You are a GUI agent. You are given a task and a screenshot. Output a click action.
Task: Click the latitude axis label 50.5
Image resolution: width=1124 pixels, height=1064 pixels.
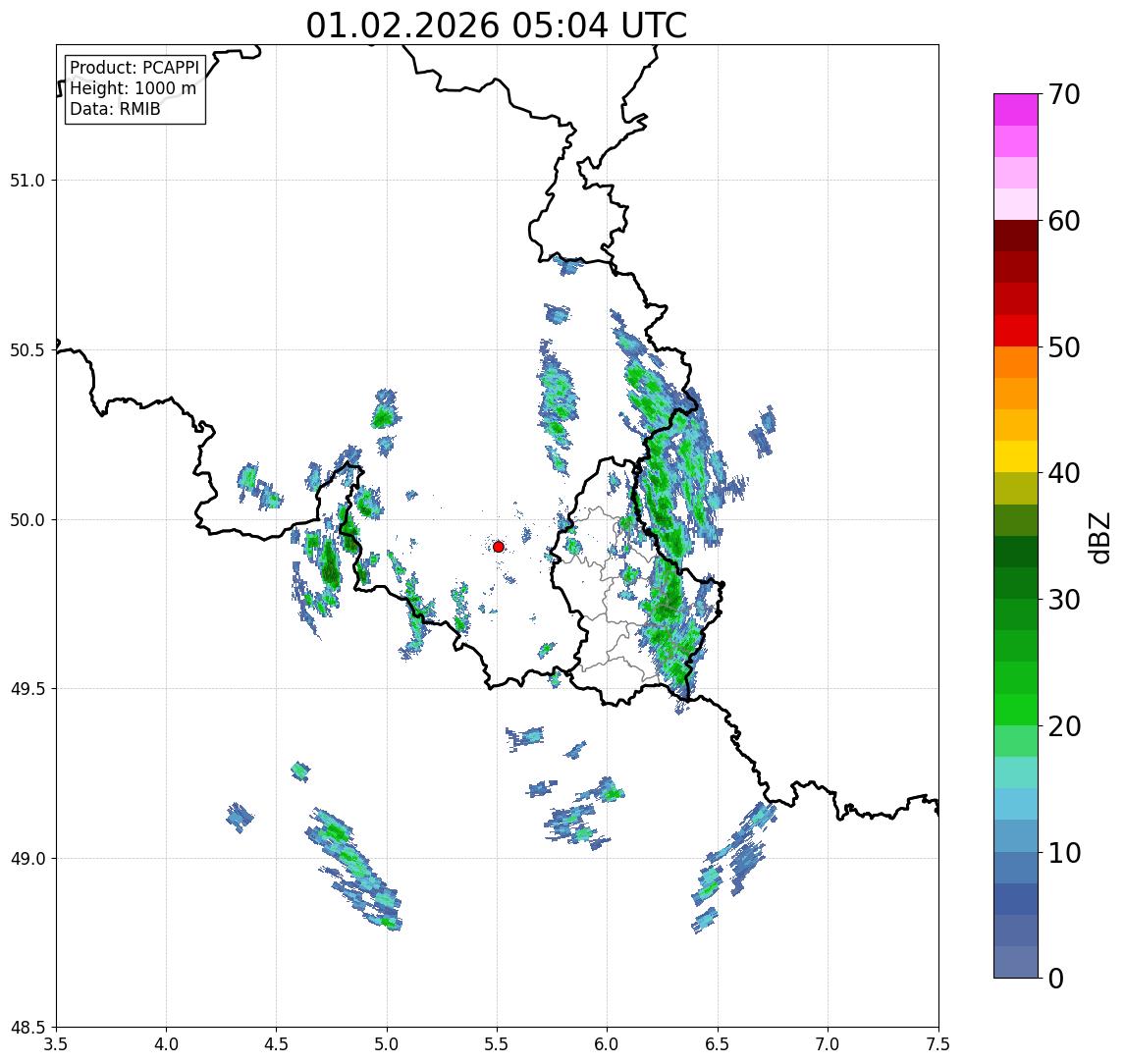27,350
